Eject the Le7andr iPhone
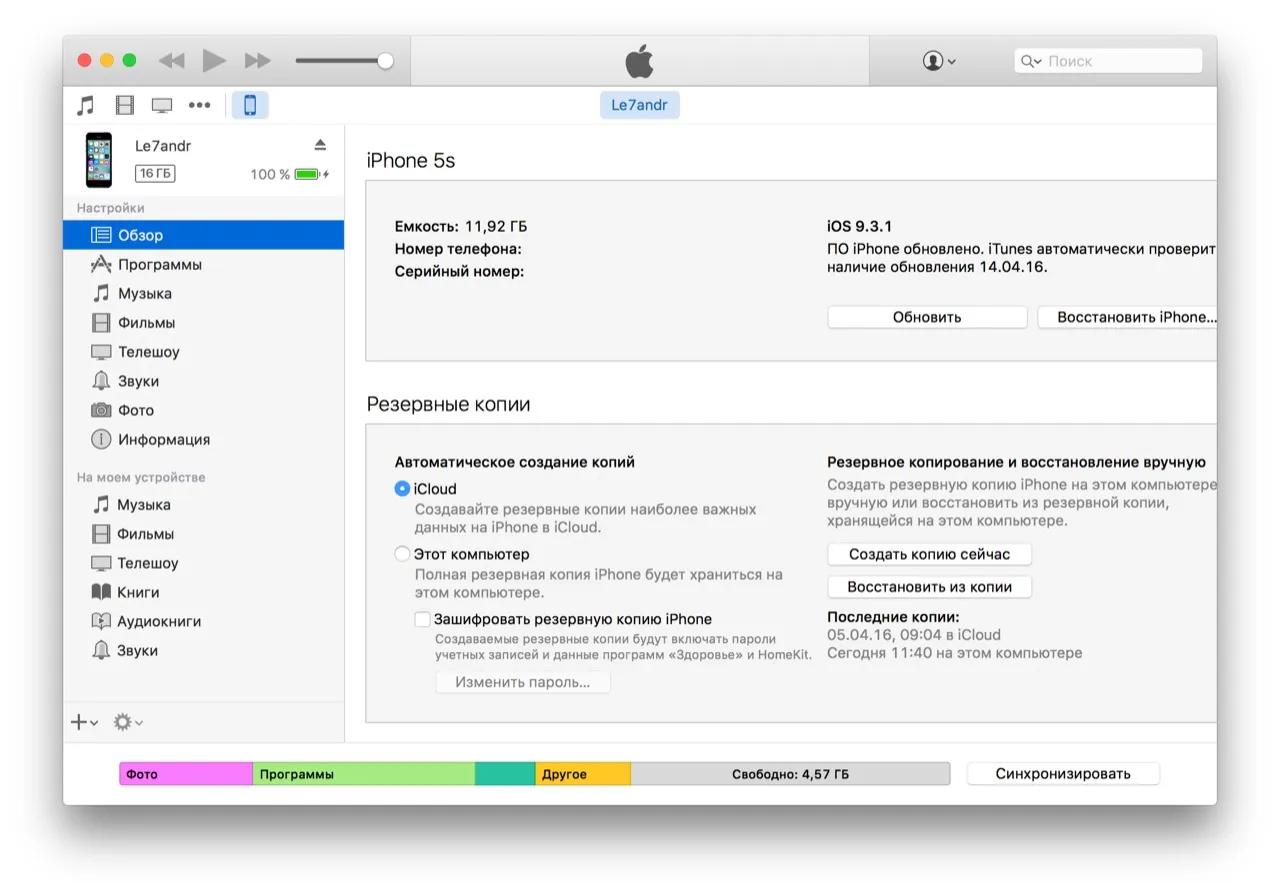Screen dimensions: 1280x895 click(x=320, y=145)
